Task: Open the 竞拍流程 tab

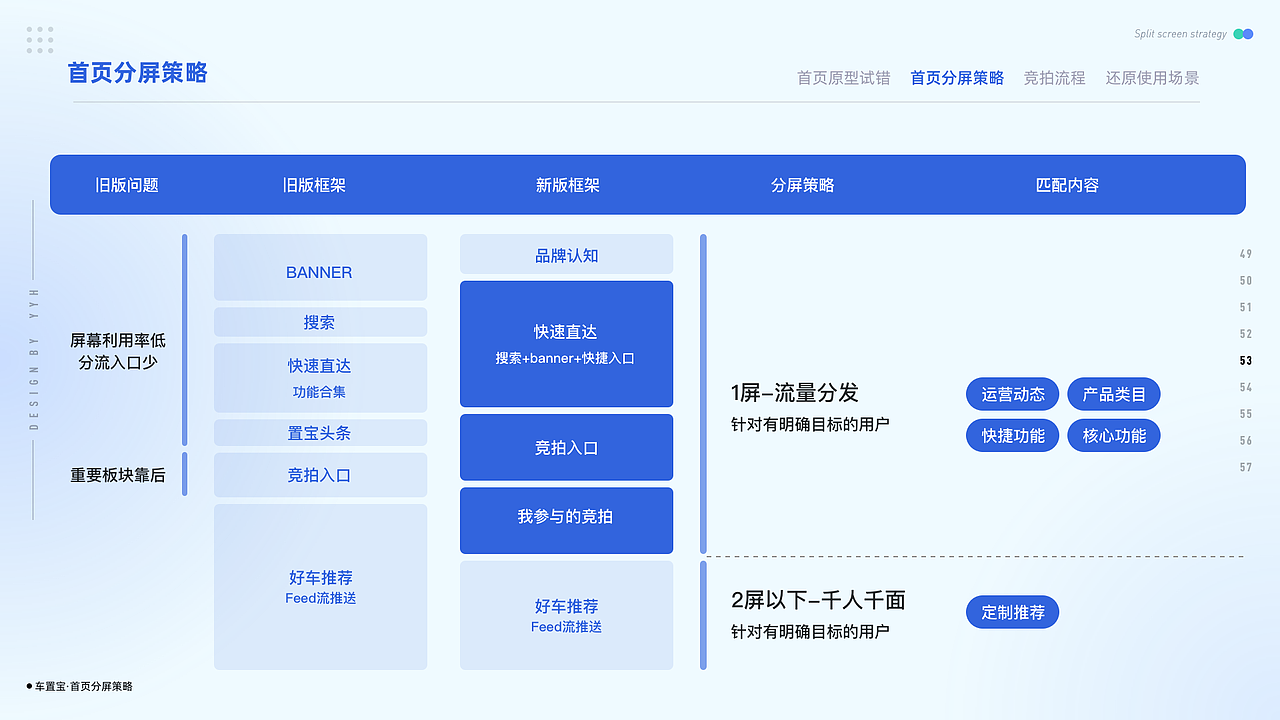Action: tap(1055, 78)
